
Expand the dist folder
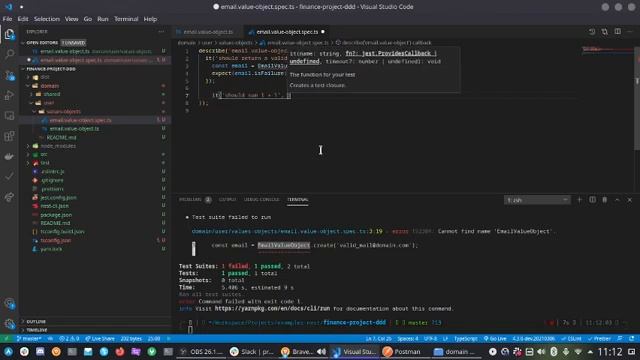28,77
